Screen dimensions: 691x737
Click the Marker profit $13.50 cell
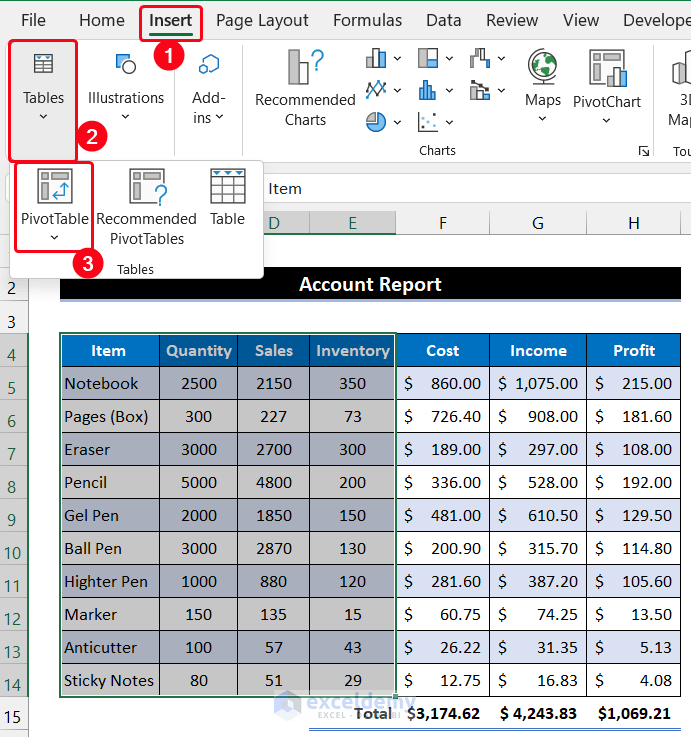tap(633, 615)
